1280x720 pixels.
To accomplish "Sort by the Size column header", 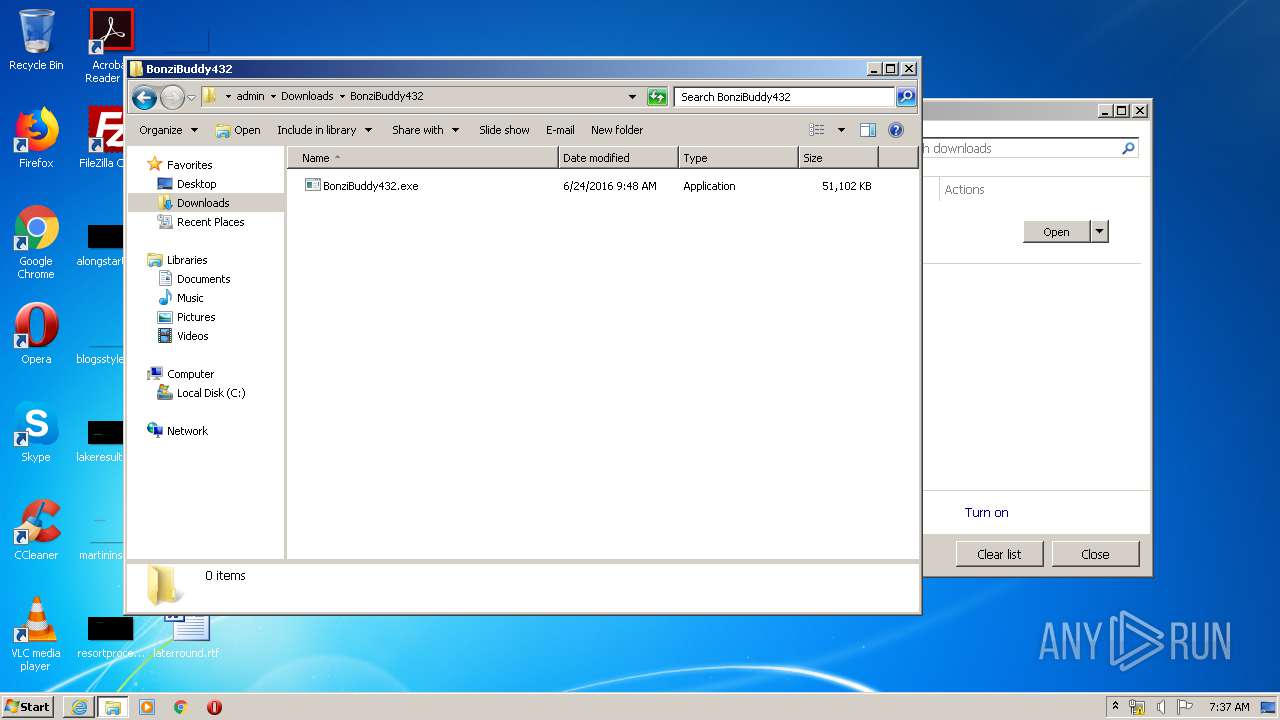I will 838,158.
